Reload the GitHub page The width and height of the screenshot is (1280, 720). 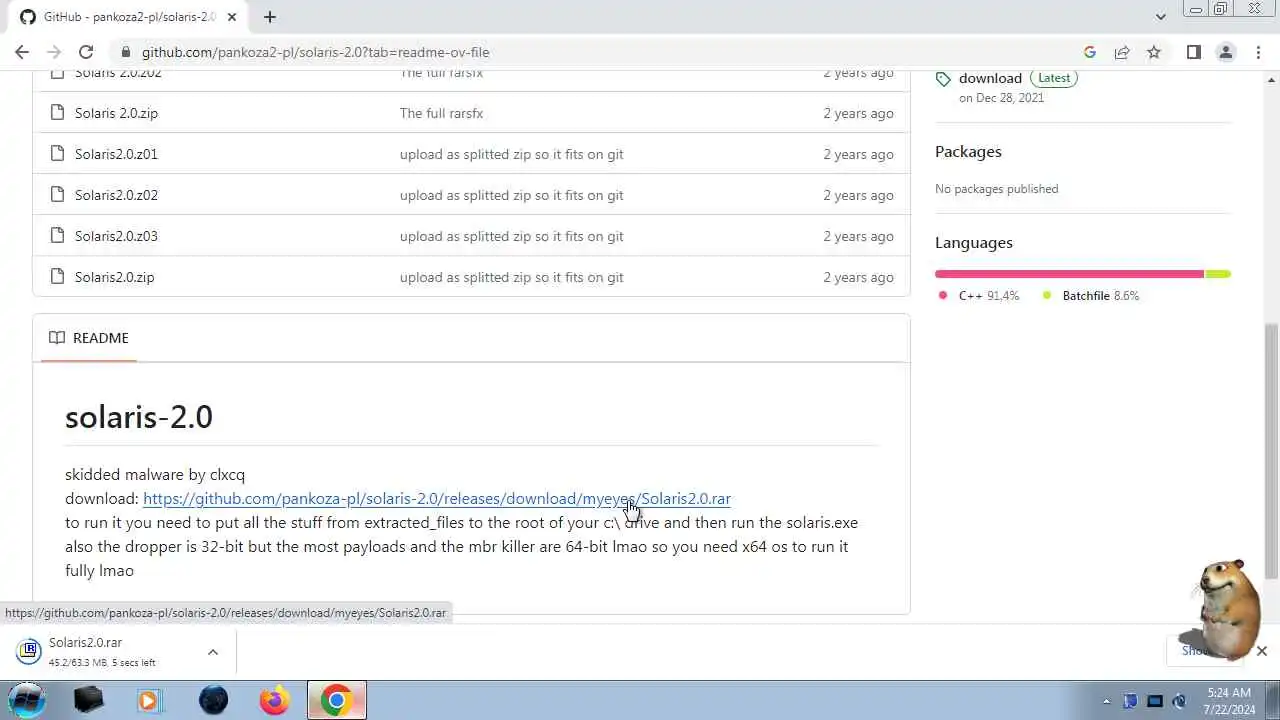tap(86, 52)
